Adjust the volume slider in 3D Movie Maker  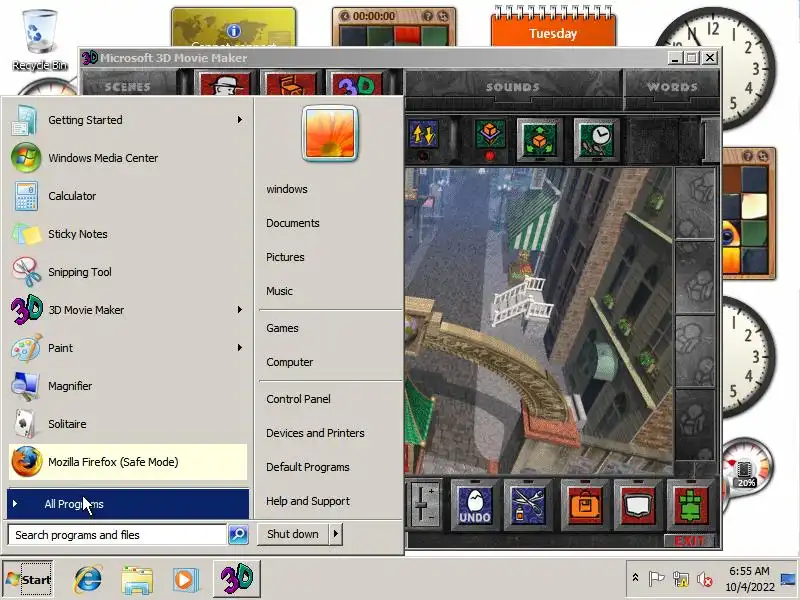tap(422, 505)
